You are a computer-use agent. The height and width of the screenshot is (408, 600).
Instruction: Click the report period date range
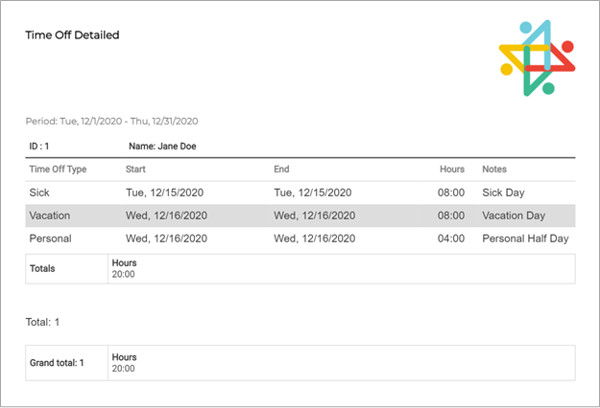[112, 121]
